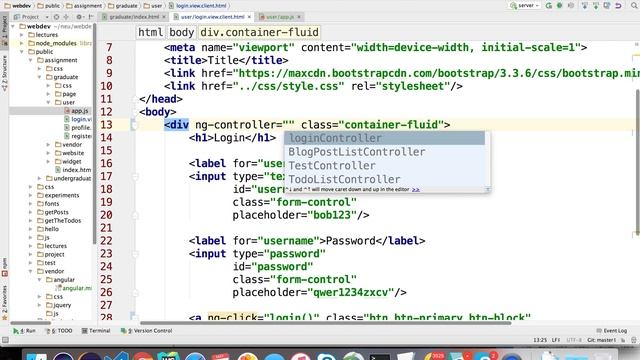
Task: Open the server run configuration dropdown
Action: (525, 6)
